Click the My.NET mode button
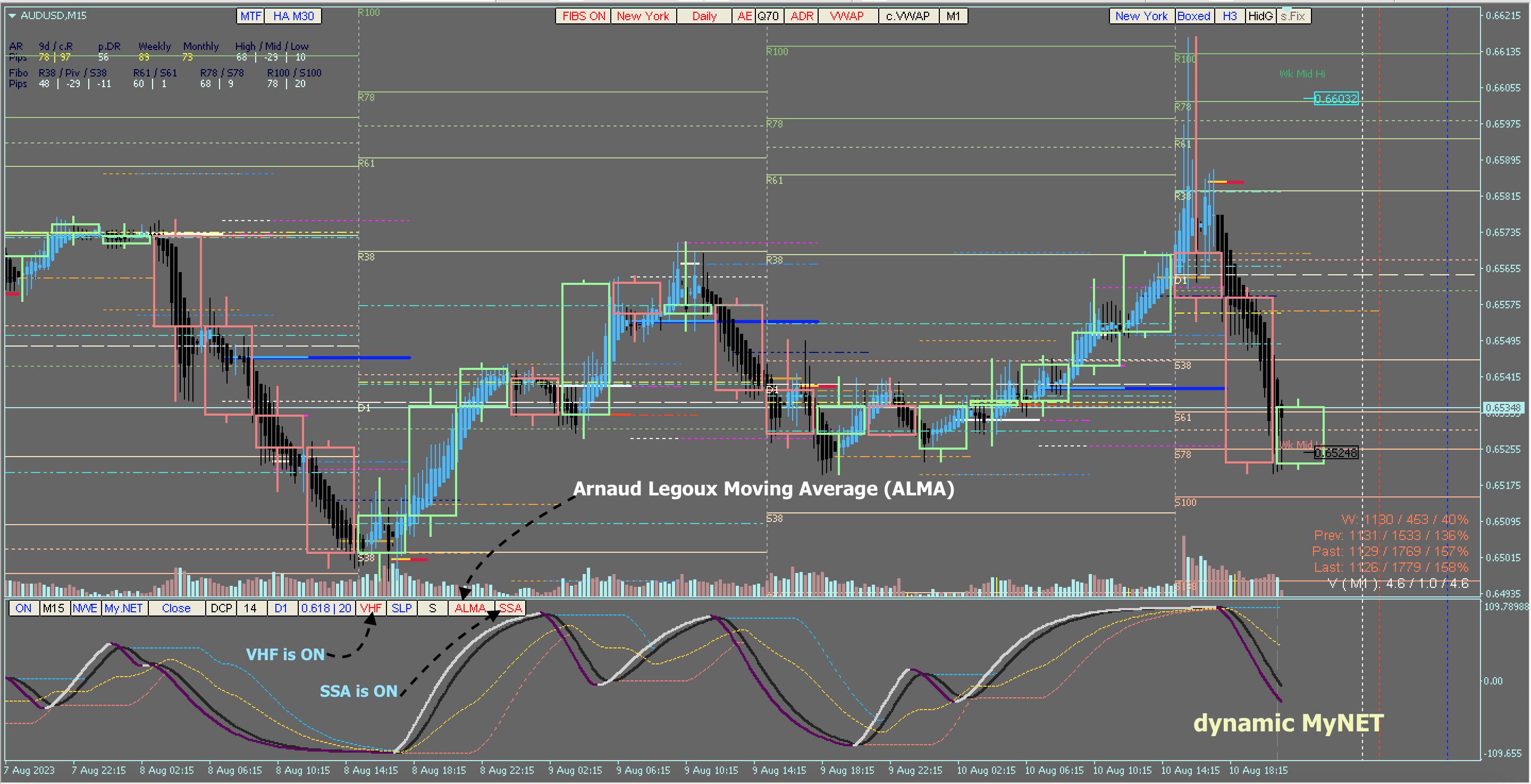Screen dimensions: 1531x784 tap(124, 608)
